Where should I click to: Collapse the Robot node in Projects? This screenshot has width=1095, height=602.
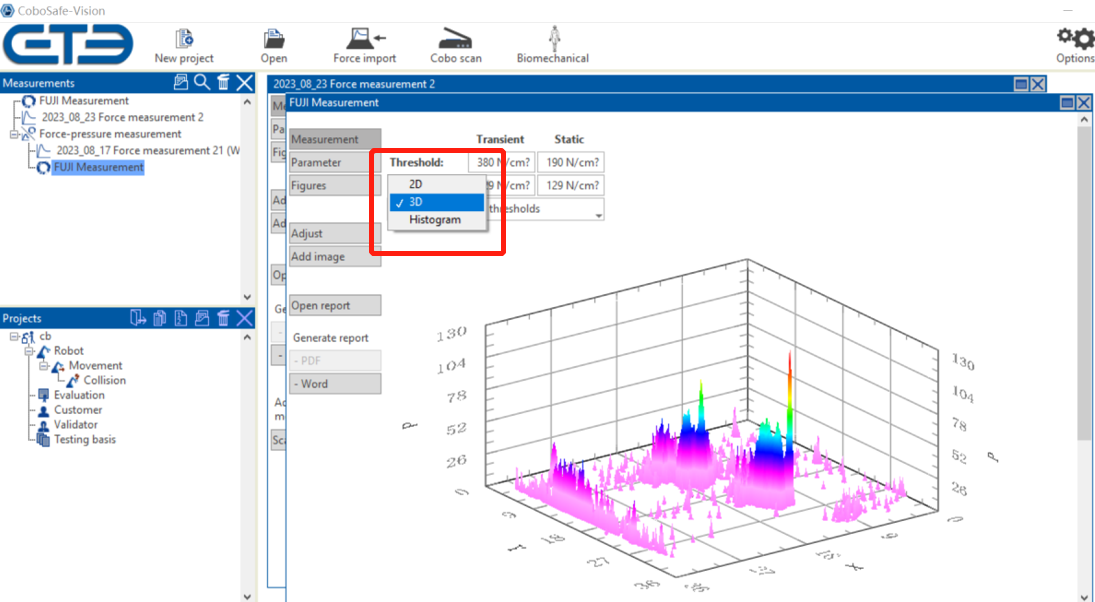pyautogui.click(x=29, y=351)
